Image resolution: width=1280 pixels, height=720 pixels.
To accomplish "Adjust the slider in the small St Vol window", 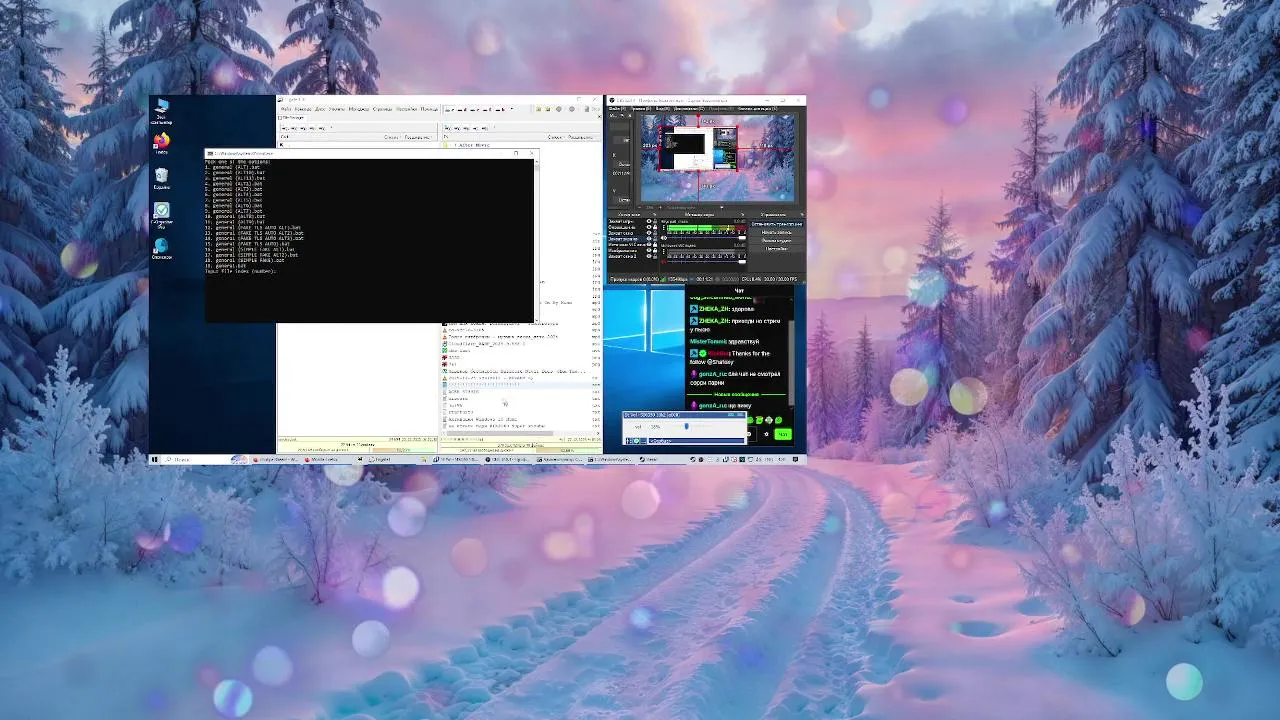I will (687, 426).
